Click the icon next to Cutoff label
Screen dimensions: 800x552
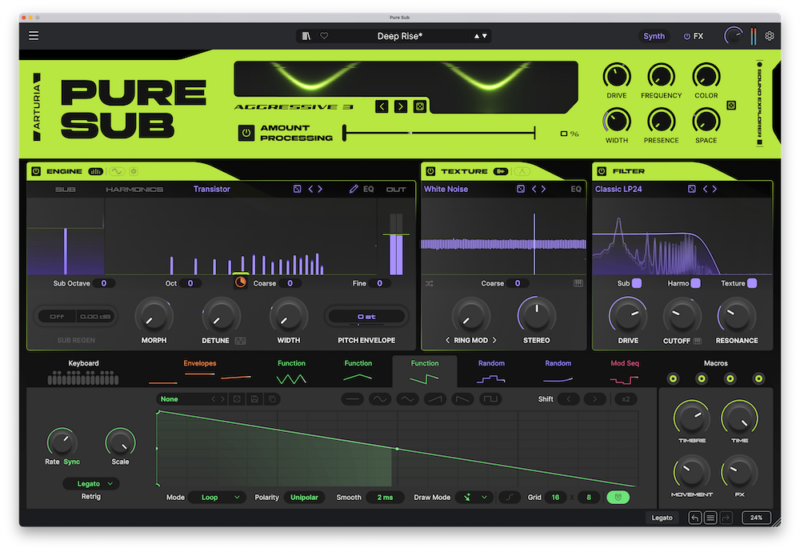point(697,341)
